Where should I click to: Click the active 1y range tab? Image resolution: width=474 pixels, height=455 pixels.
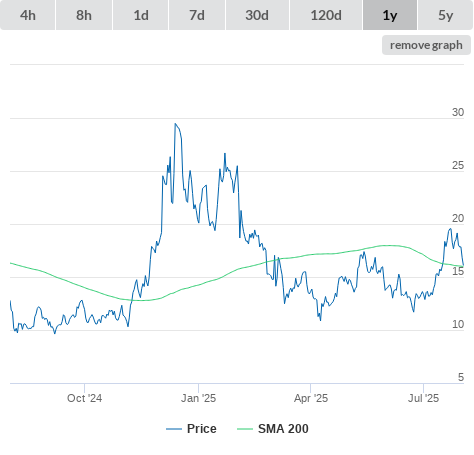[x=390, y=15]
